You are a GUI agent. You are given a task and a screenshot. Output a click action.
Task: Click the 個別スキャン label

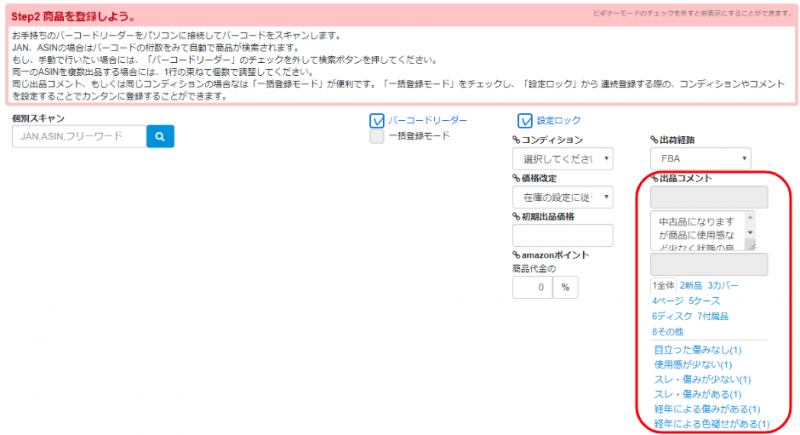click(x=38, y=118)
